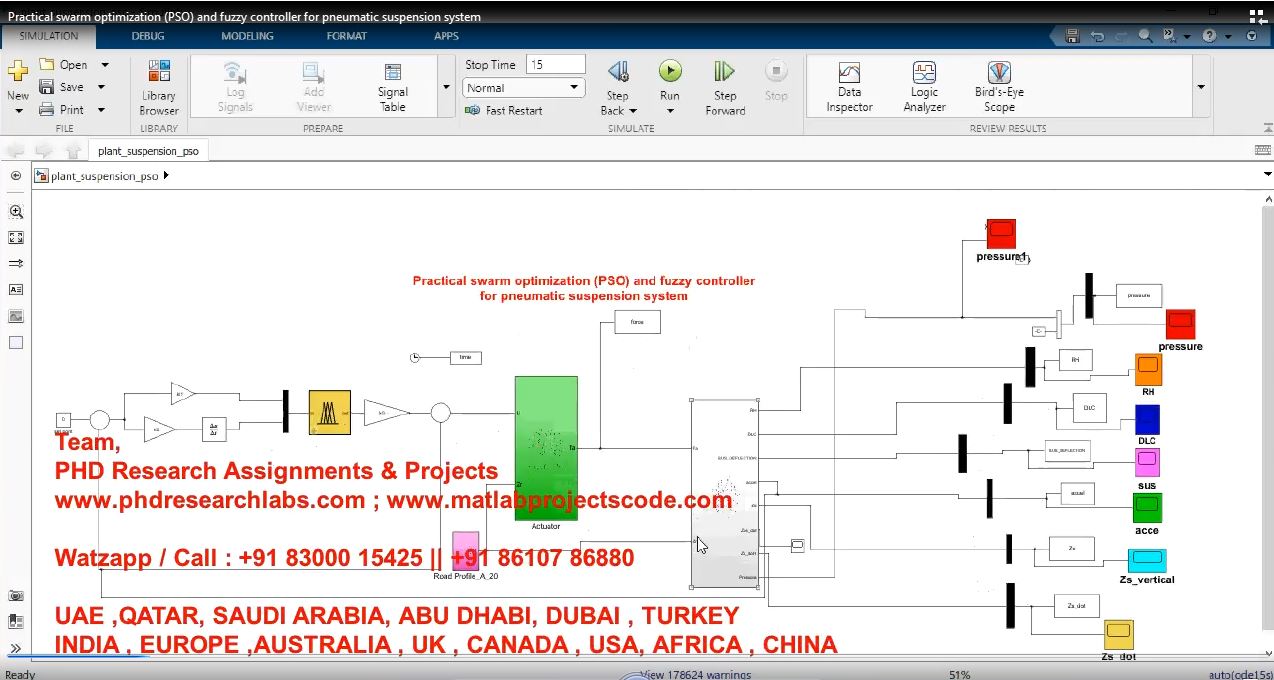
Task: Click the Fit to View palette icon
Action: pos(15,238)
